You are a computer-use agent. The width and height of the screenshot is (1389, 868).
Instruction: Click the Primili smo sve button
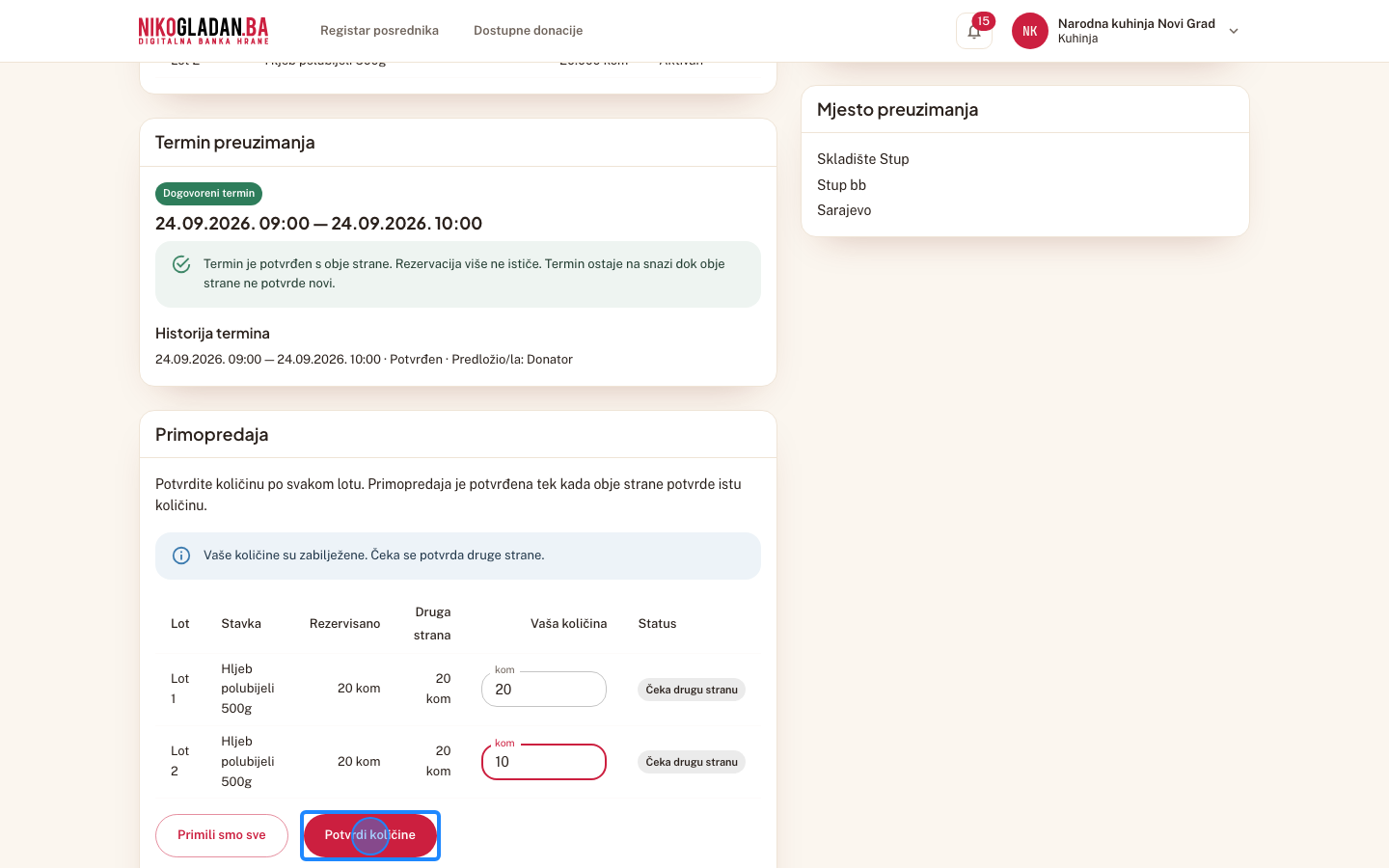(222, 835)
